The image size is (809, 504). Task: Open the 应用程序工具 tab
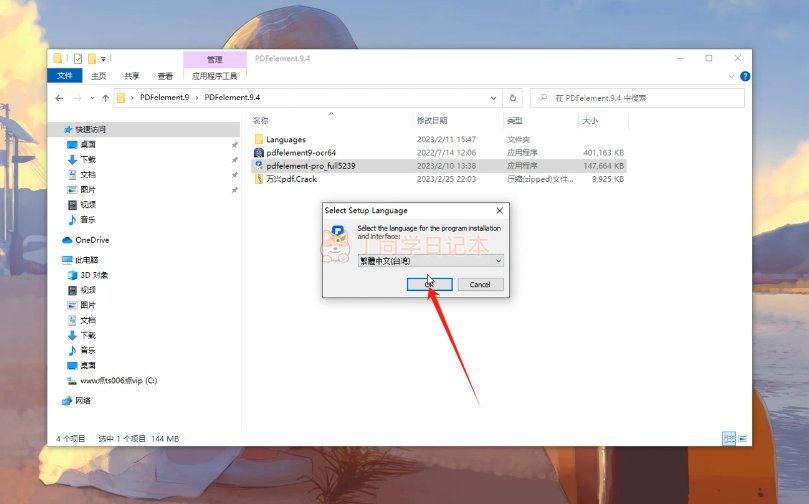click(x=215, y=76)
